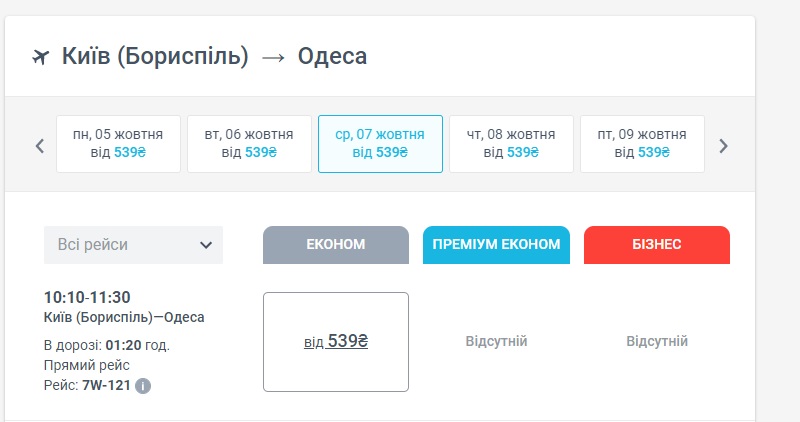Show earlier dates with left chevron
This screenshot has width=800, height=422.
pos(40,145)
